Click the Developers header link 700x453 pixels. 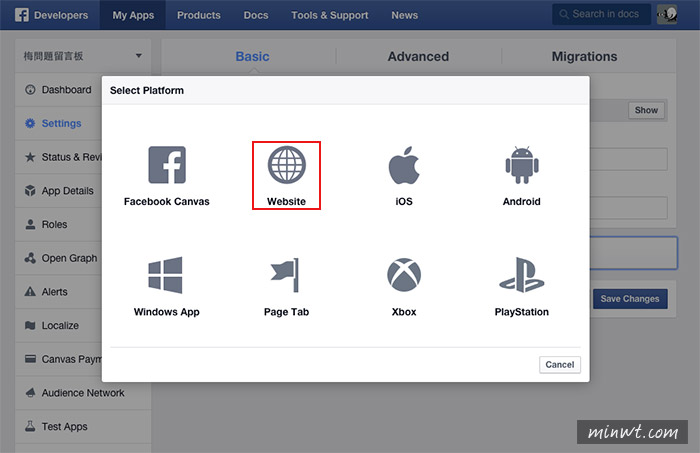[x=61, y=15]
